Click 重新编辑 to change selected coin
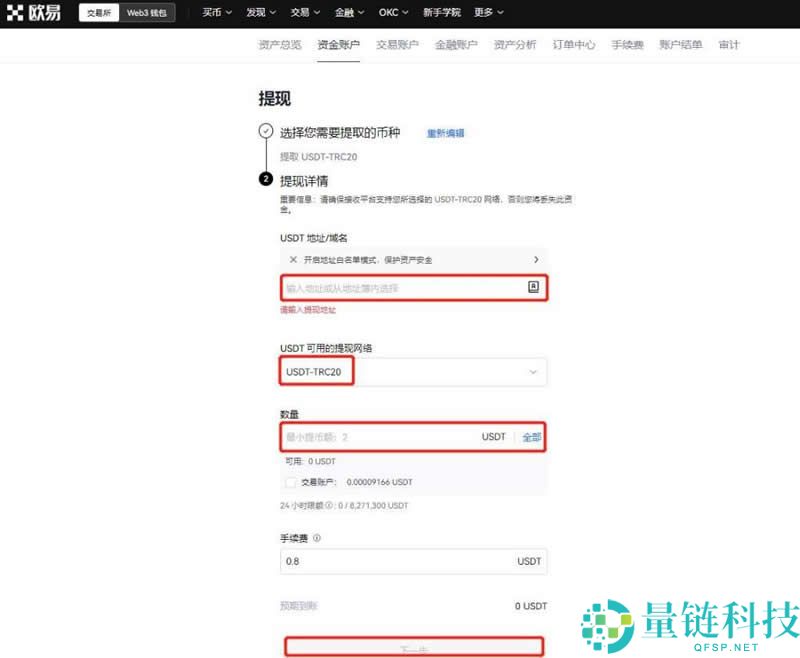 445,133
